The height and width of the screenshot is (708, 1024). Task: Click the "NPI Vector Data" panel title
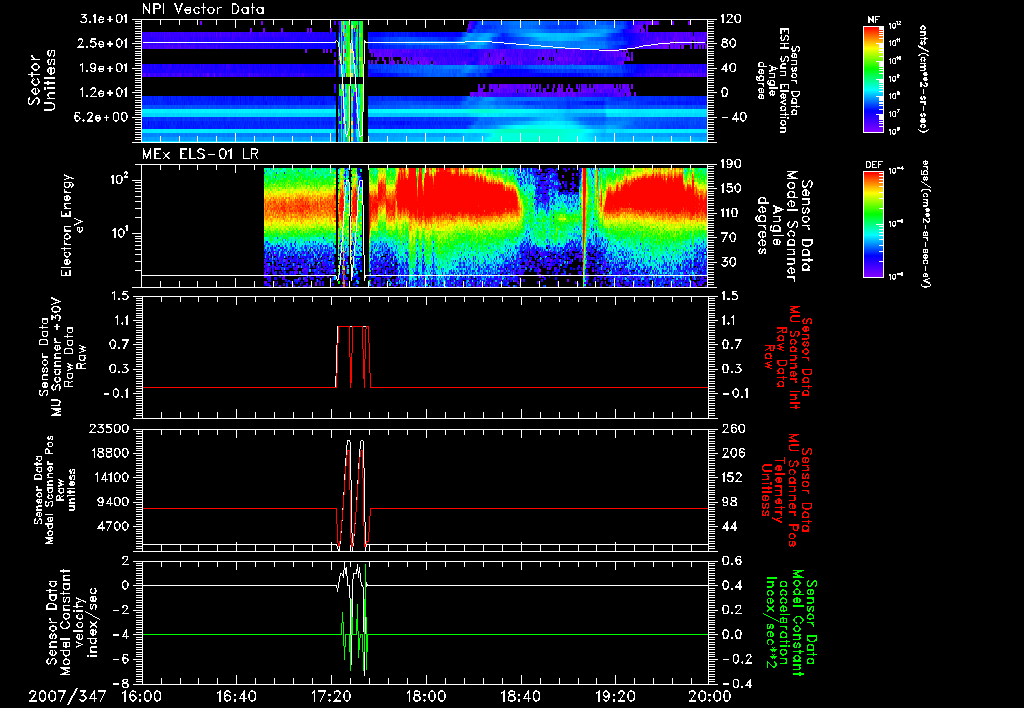203,9
